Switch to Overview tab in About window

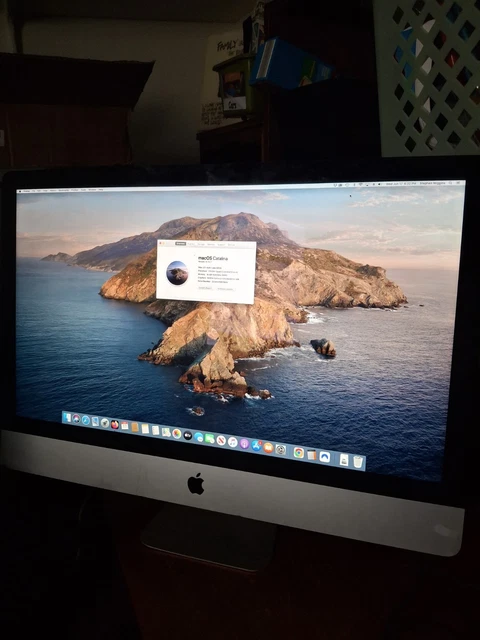(x=180, y=244)
